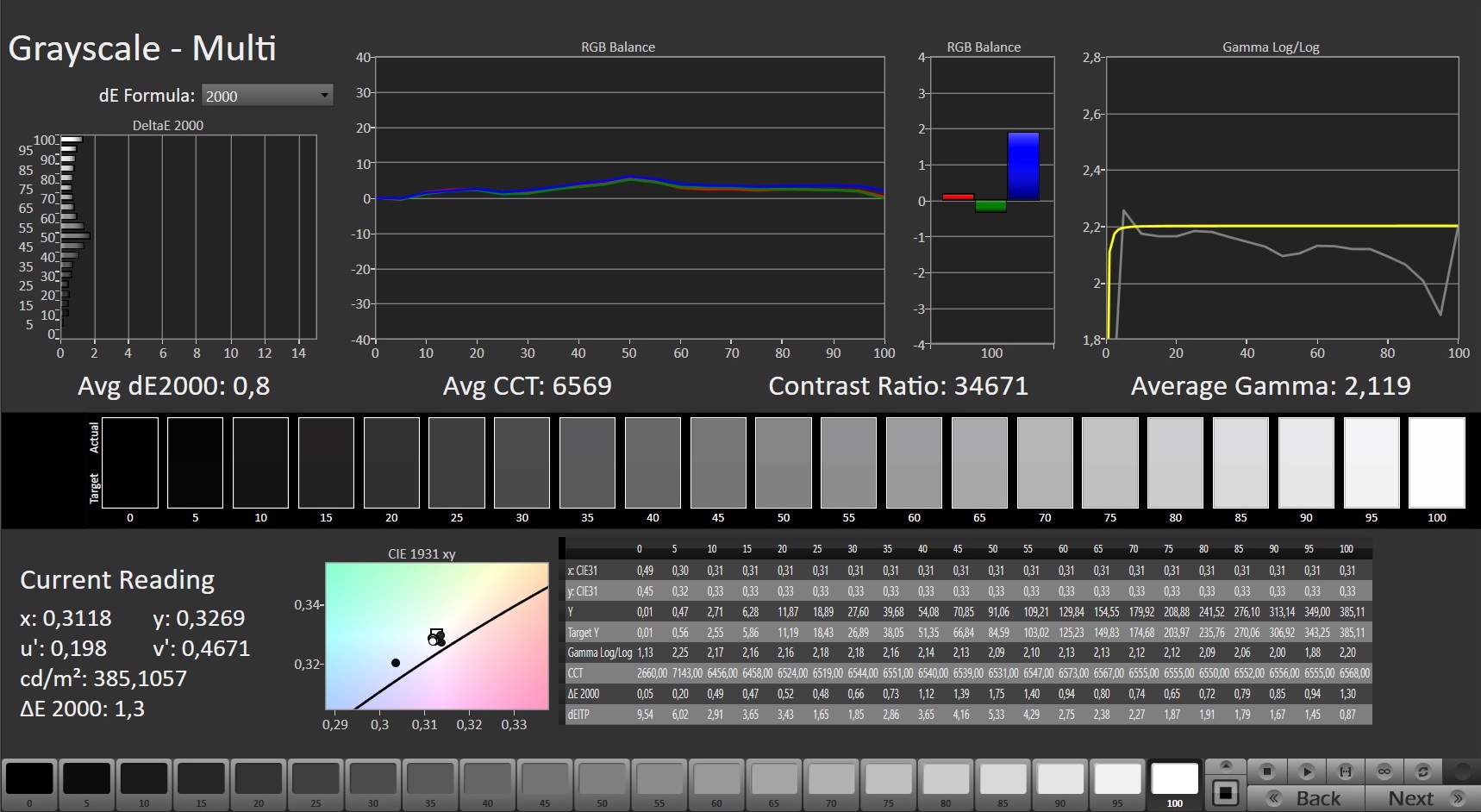
Task: Click the refresh arrows icon
Action: pyautogui.click(x=1423, y=771)
